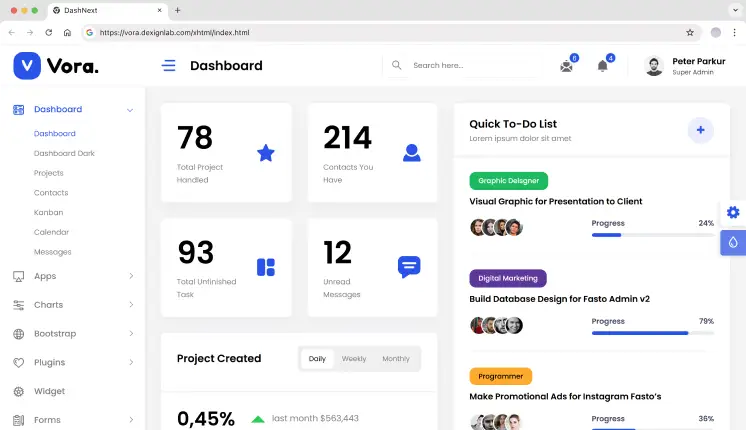
Task: Click the hamburger menu icon beside Dashboard
Action: 169,65
